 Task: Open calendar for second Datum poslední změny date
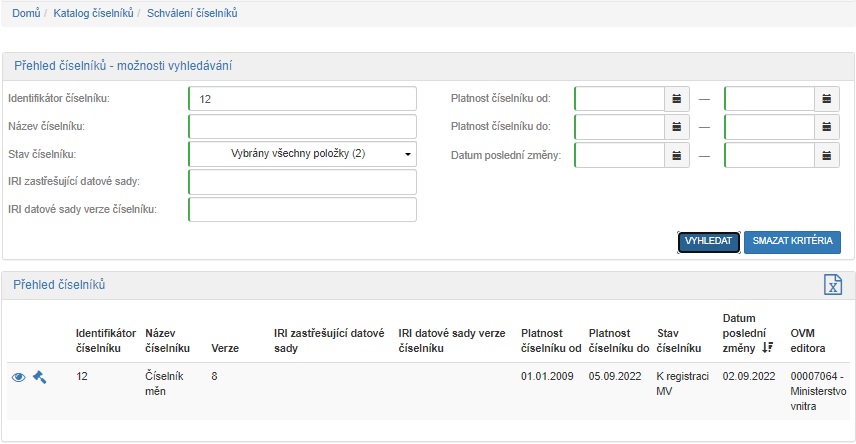[827, 155]
